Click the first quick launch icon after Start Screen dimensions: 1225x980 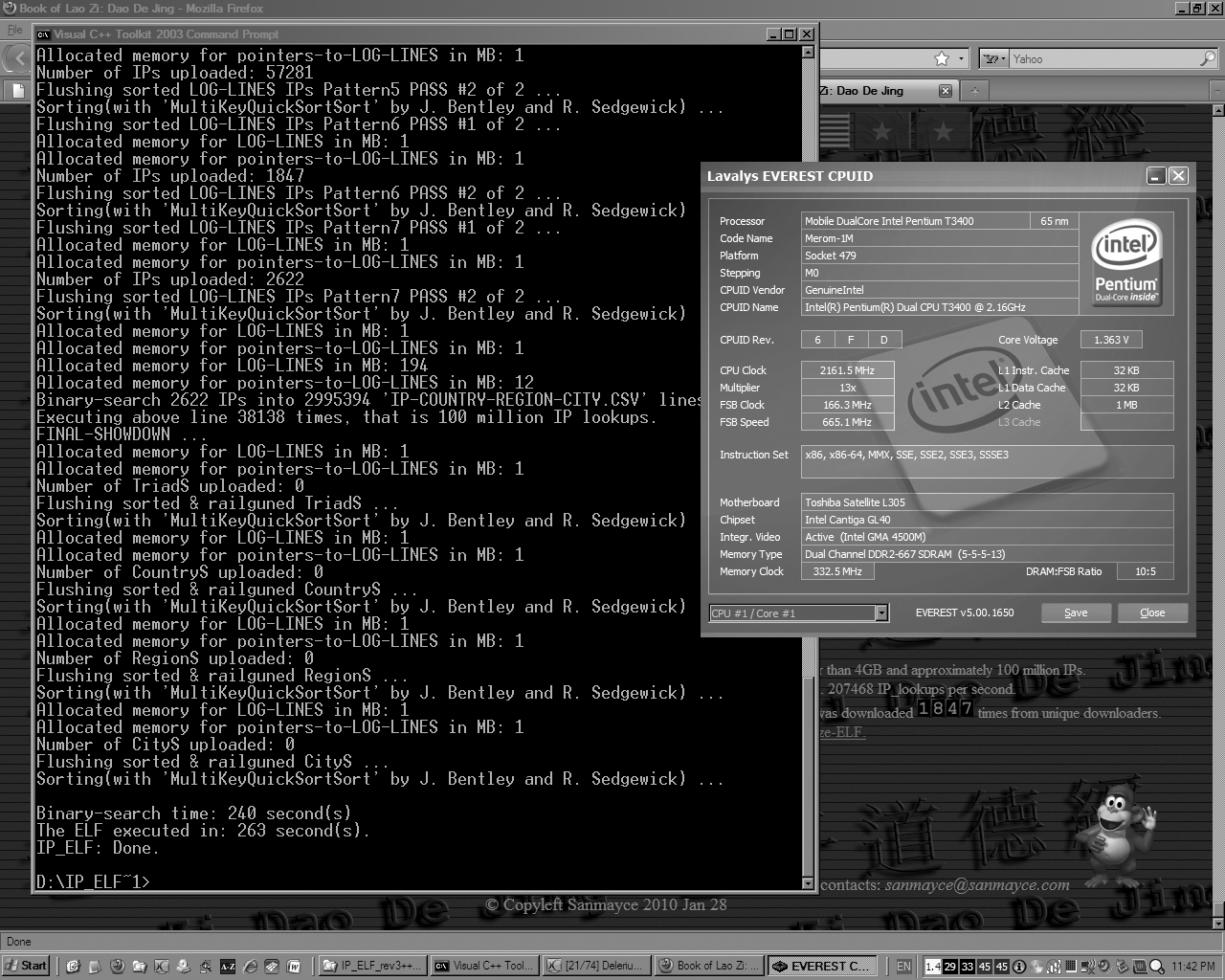coord(73,967)
